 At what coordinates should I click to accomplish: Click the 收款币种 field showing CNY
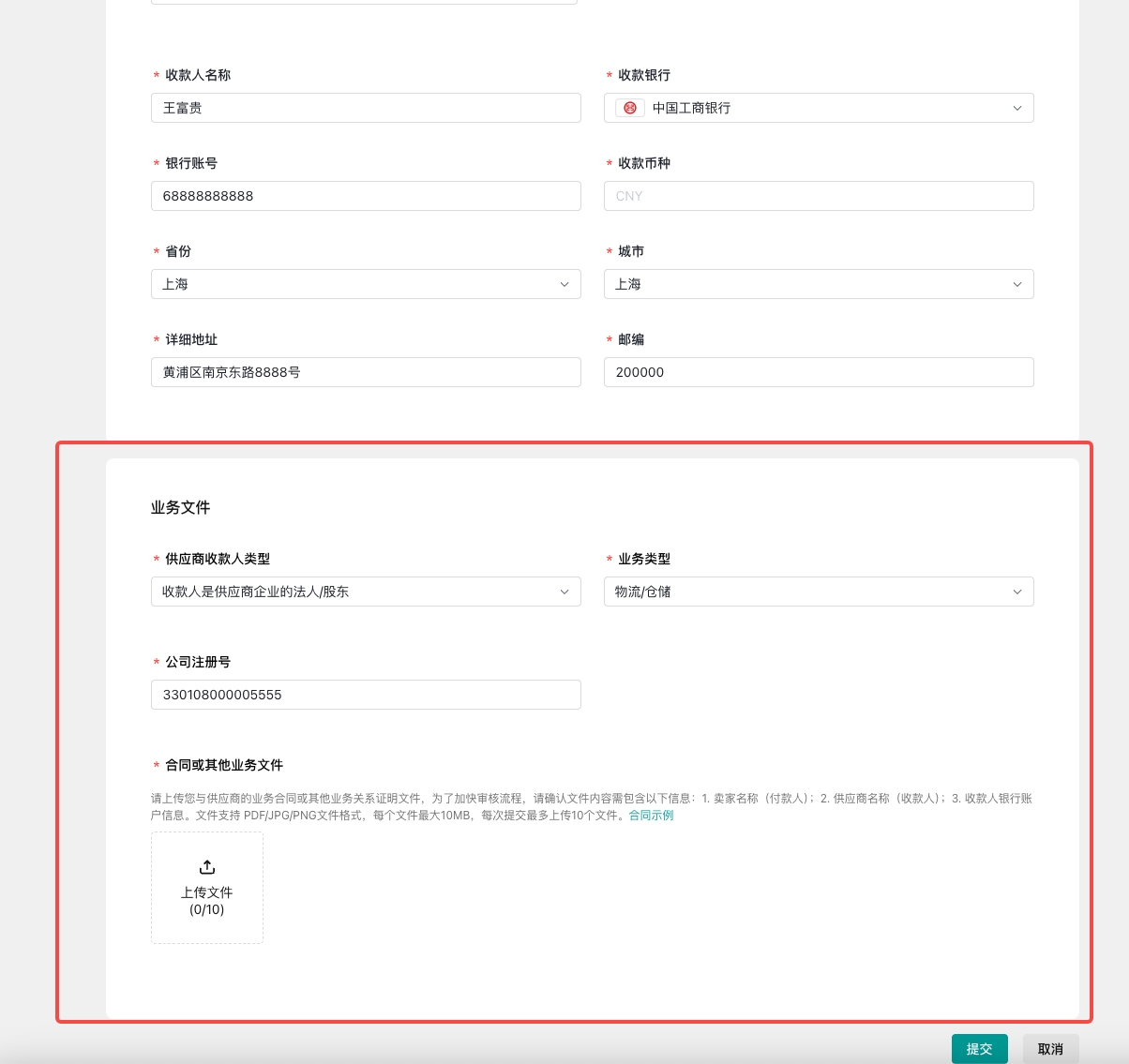pos(818,196)
